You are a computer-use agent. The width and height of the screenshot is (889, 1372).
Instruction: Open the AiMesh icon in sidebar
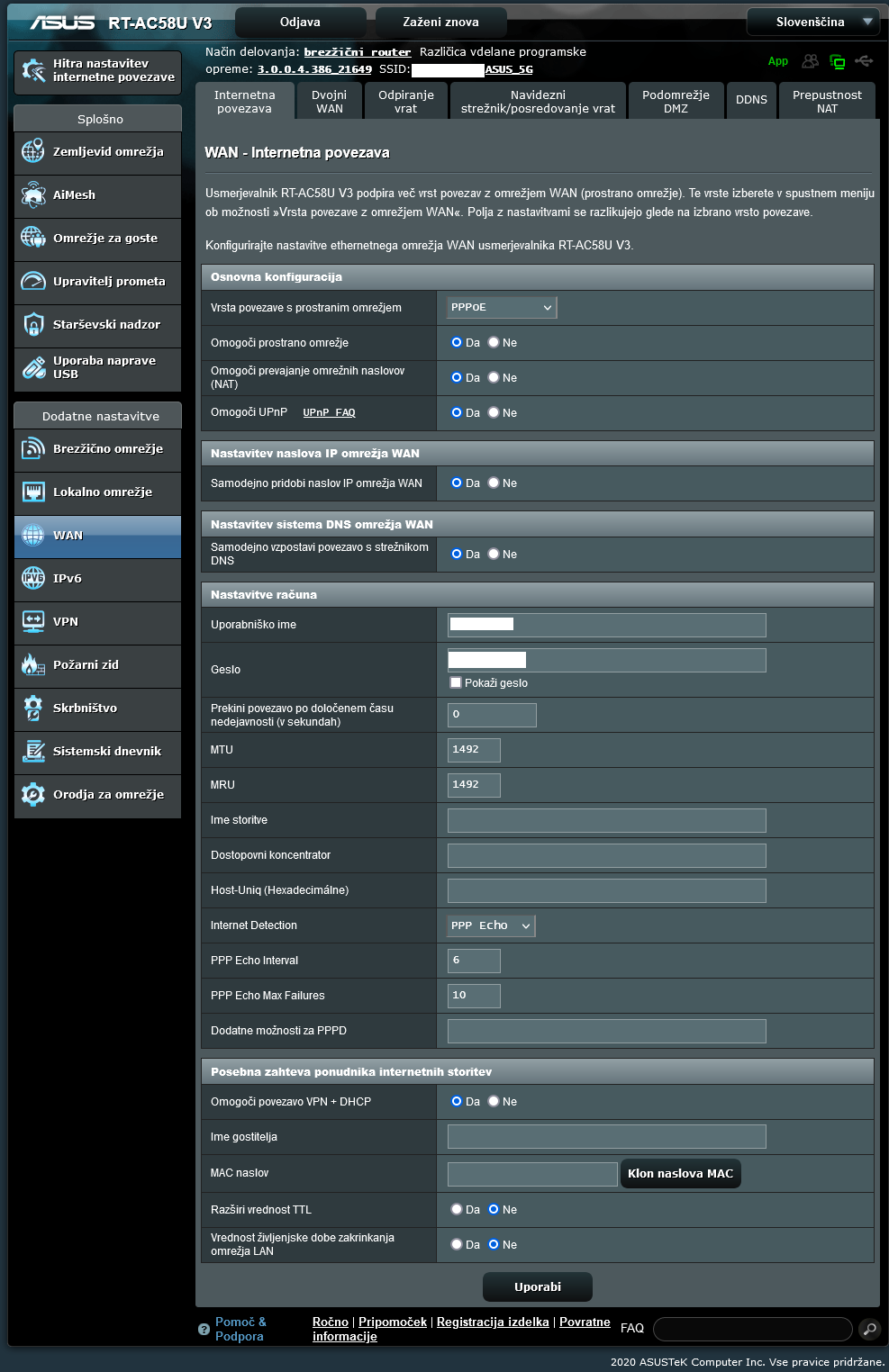(33, 194)
